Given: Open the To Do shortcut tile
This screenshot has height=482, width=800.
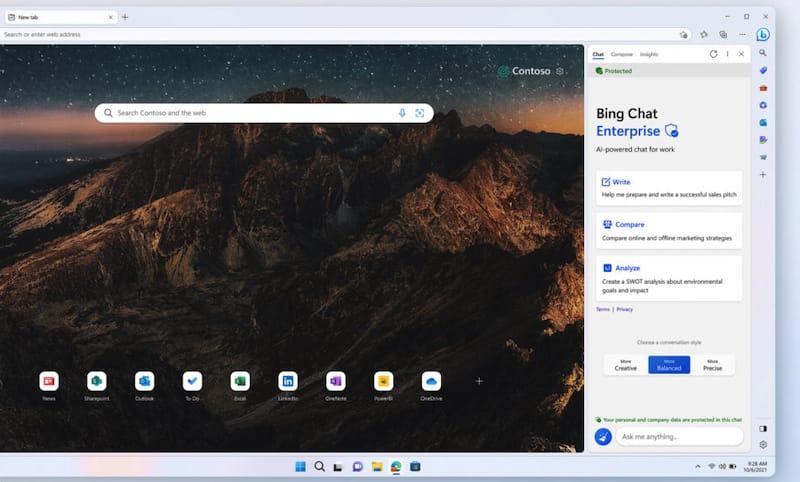Looking at the screenshot, I should click(192, 381).
